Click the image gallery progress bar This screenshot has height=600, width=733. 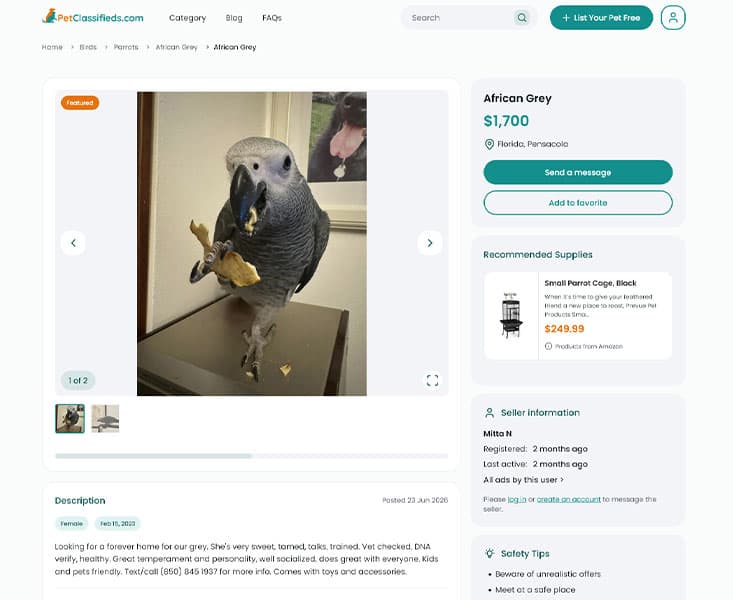point(252,455)
